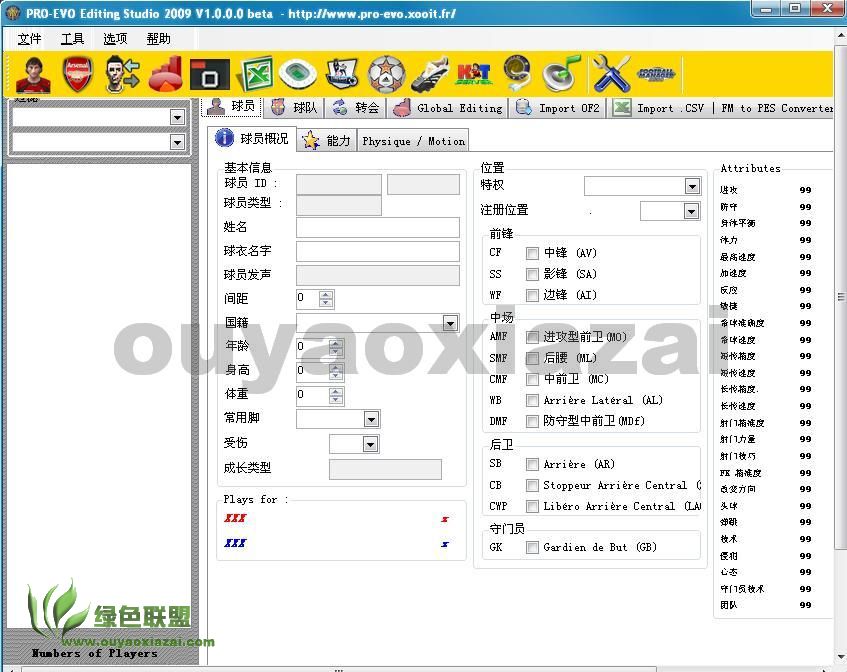847x672 pixels.
Task: Open the Import OF2 tab
Action: click(x=558, y=108)
